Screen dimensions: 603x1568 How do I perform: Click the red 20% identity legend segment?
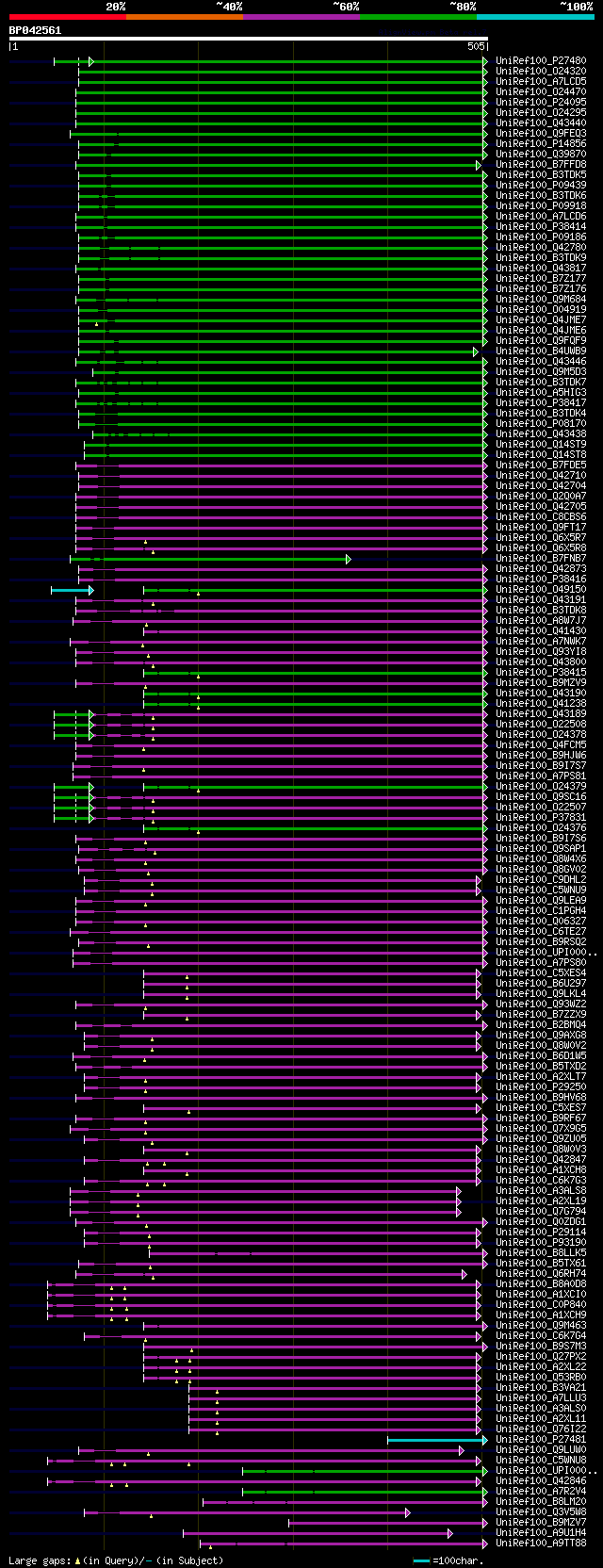tap(67, 17)
